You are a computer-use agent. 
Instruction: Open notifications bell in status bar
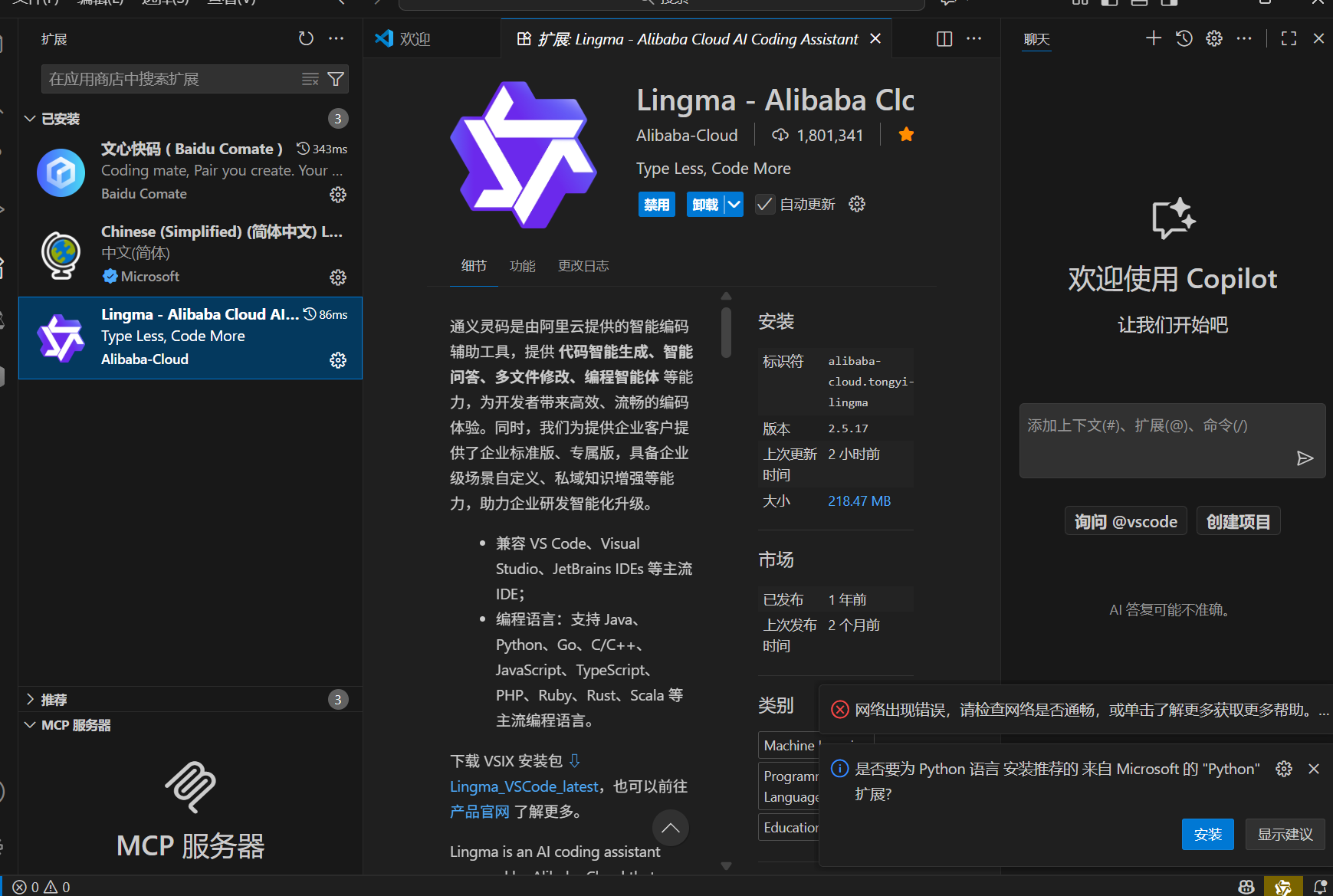1320,887
